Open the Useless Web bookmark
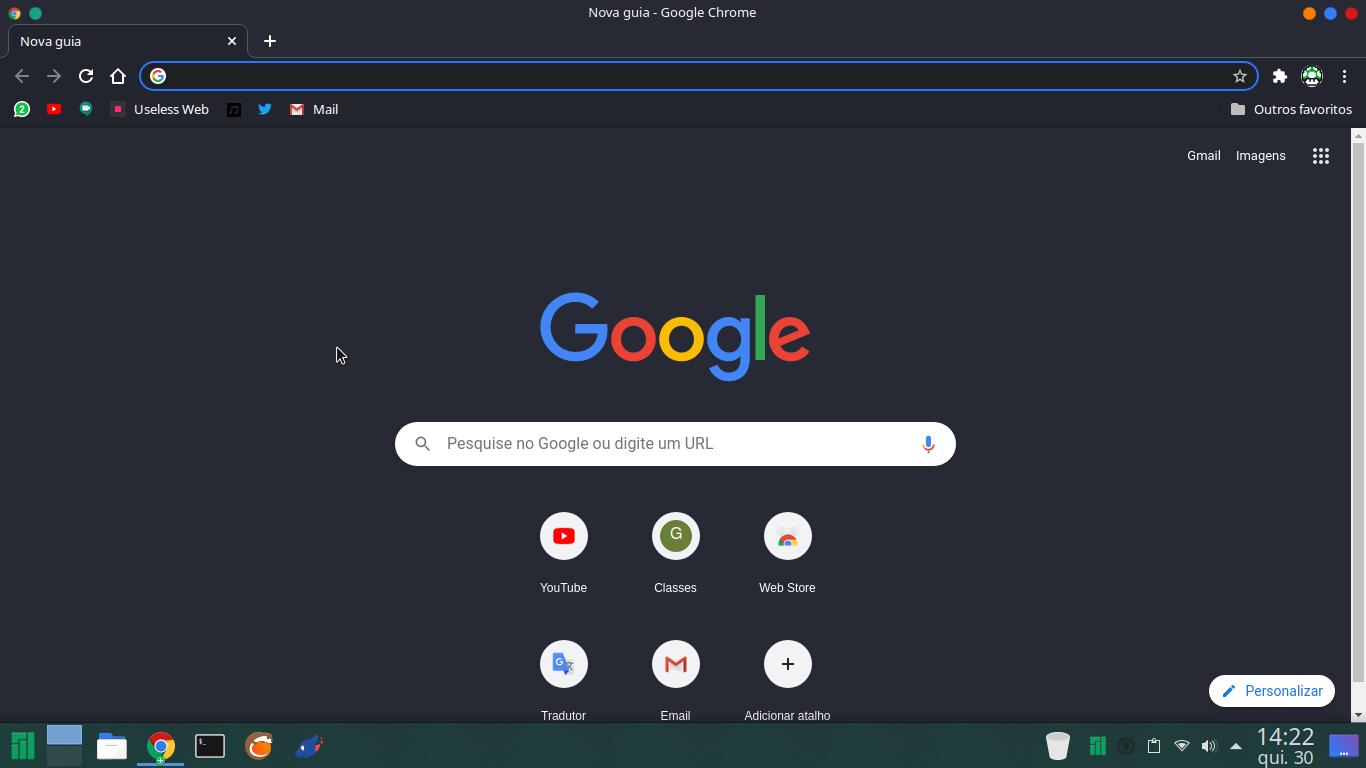This screenshot has width=1366, height=768. (x=160, y=109)
